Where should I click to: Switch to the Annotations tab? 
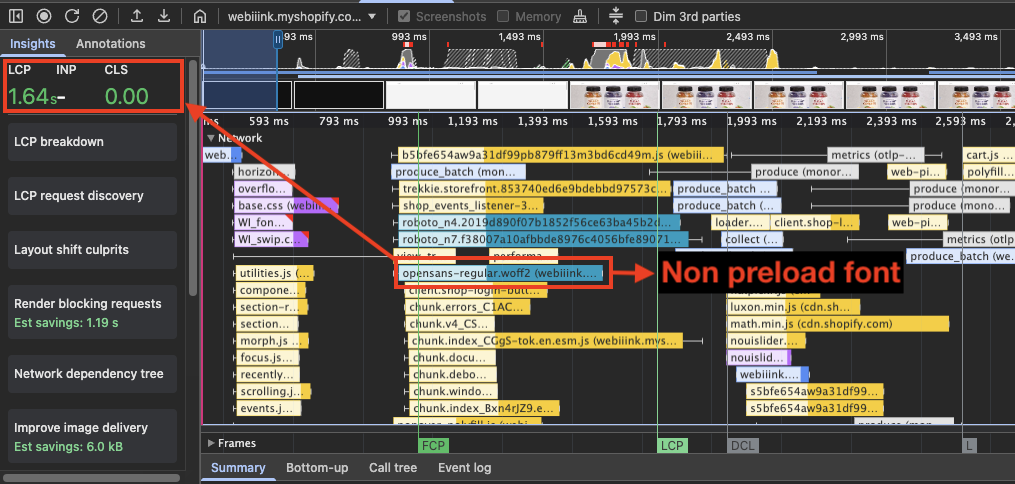(110, 44)
